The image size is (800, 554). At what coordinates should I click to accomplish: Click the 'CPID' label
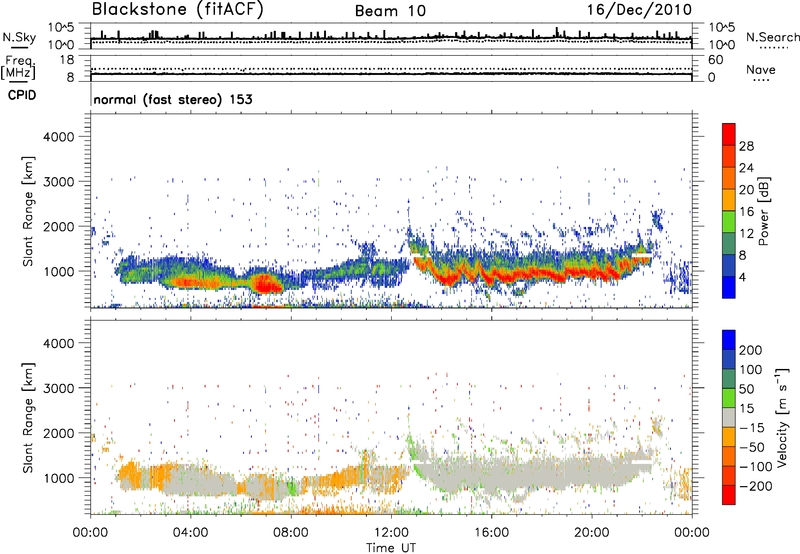tap(22, 95)
